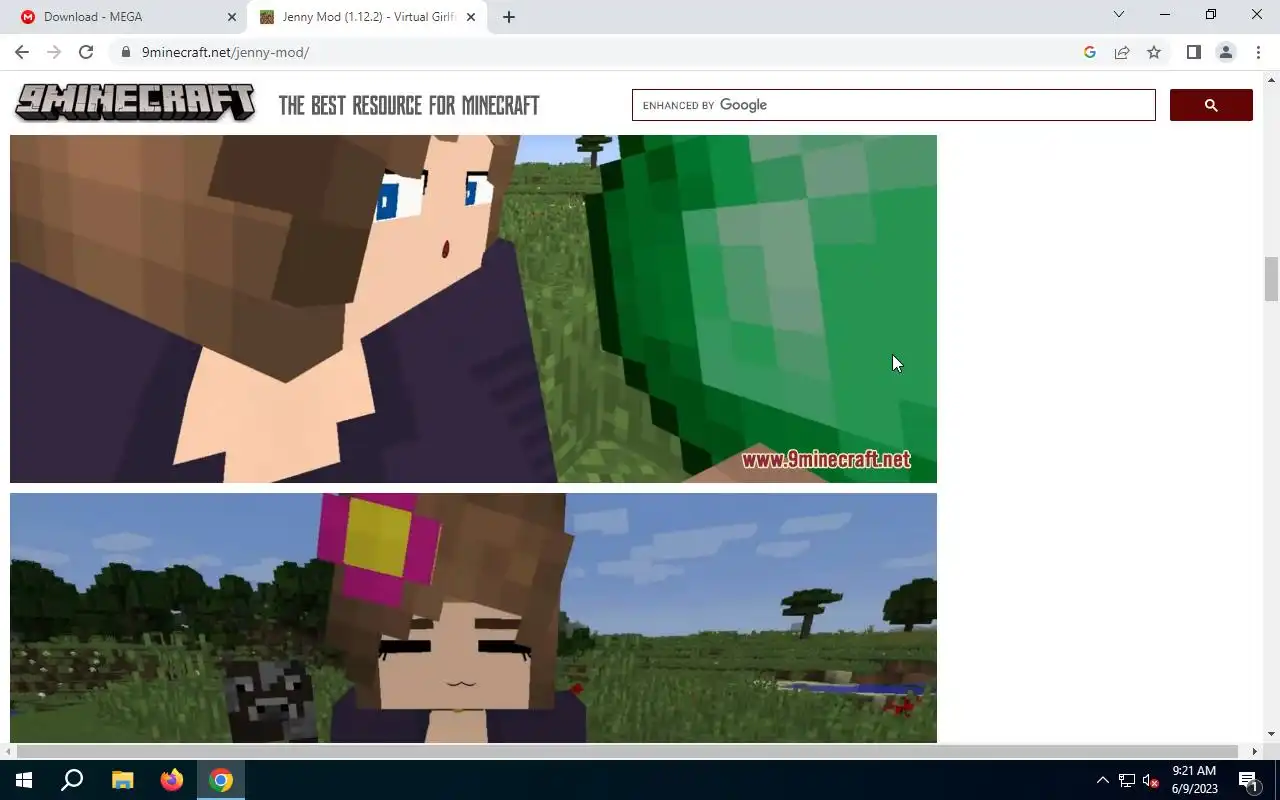The width and height of the screenshot is (1280, 800).
Task: Open the muted volume tray icon
Action: pyautogui.click(x=1151, y=780)
